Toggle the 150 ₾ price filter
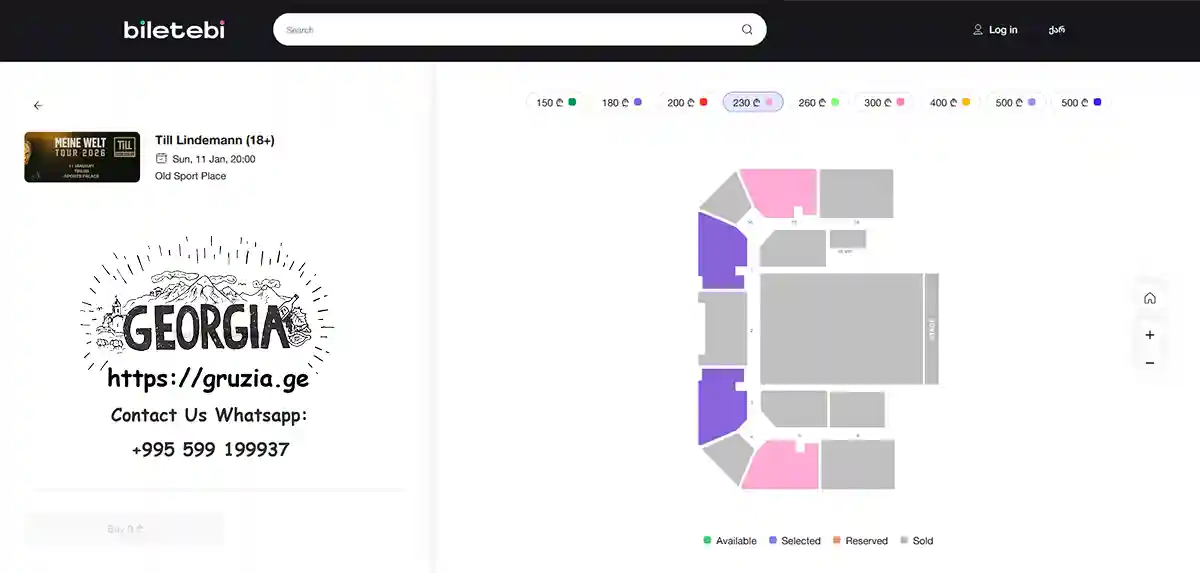The height and width of the screenshot is (573, 1200). (x=556, y=102)
